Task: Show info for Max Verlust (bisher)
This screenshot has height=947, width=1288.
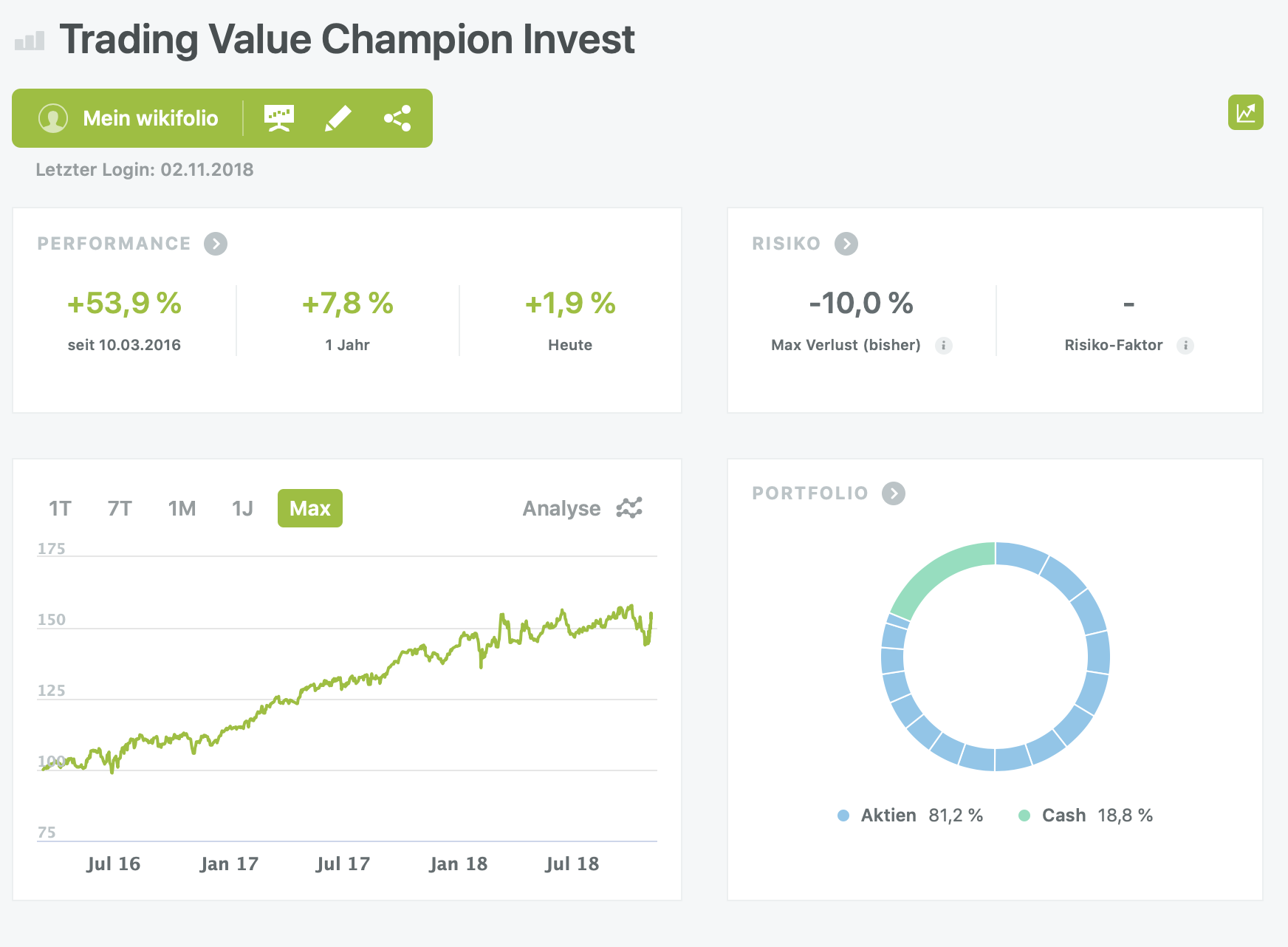Action: coord(943,345)
